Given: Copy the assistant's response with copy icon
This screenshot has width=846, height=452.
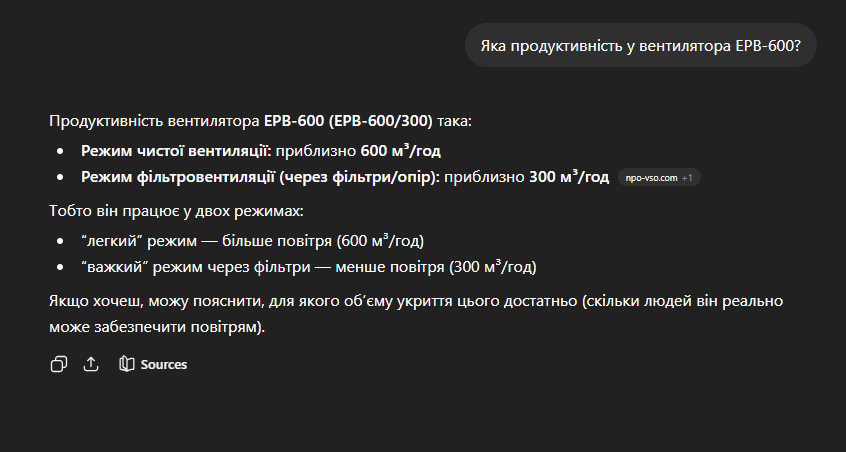Looking at the screenshot, I should (59, 364).
